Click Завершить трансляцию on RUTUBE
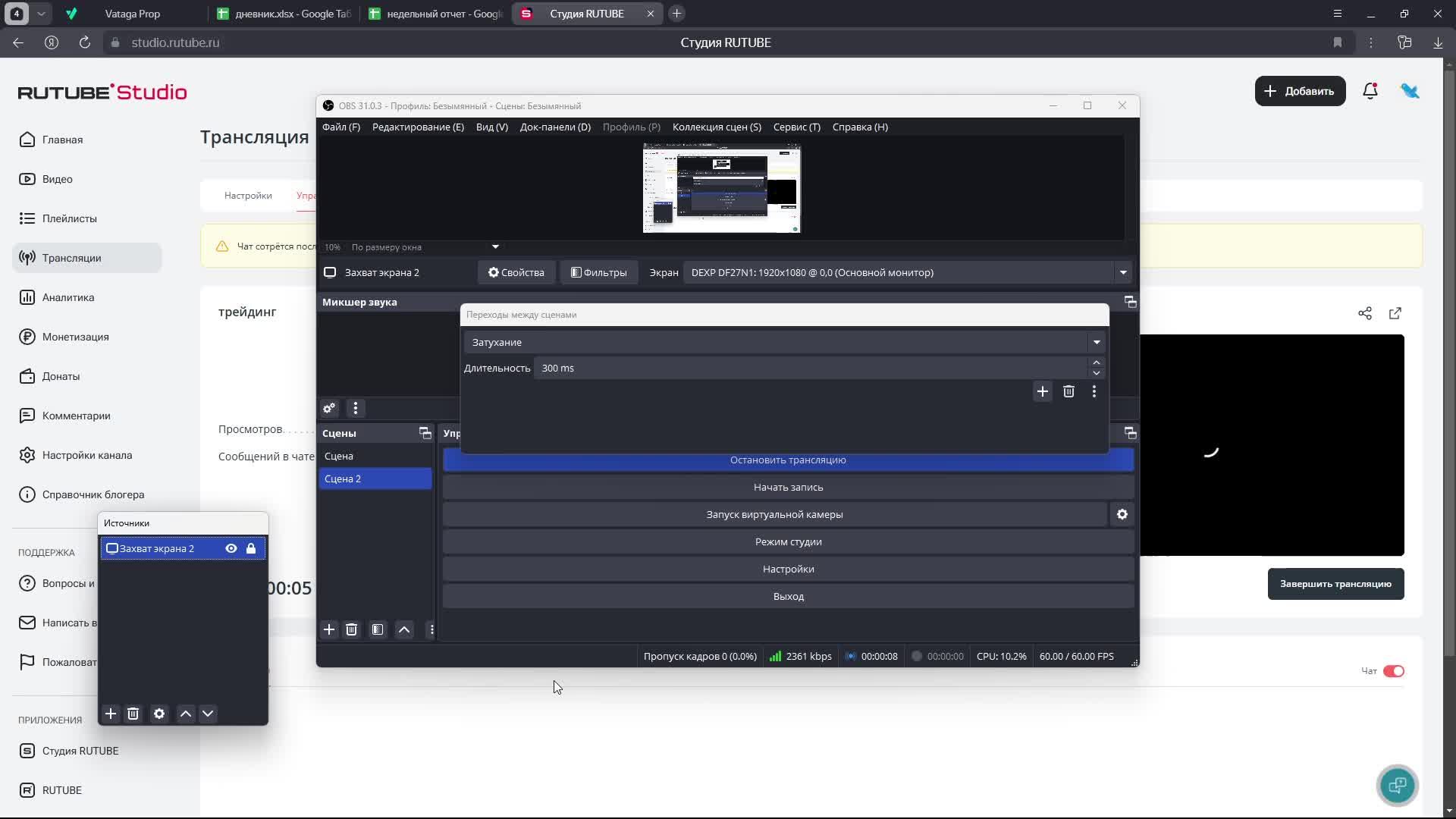Screen dimensions: 1456x819 click(x=1335, y=584)
